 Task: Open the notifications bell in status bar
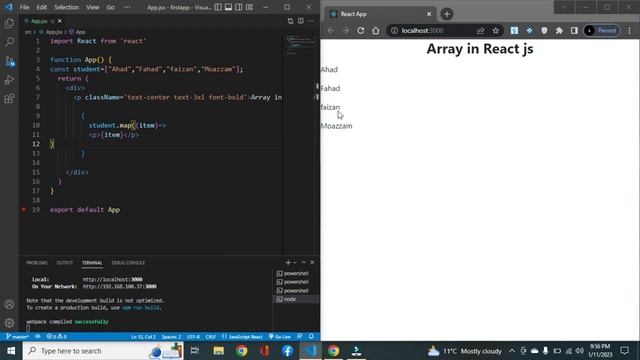pyautogui.click(x=311, y=337)
